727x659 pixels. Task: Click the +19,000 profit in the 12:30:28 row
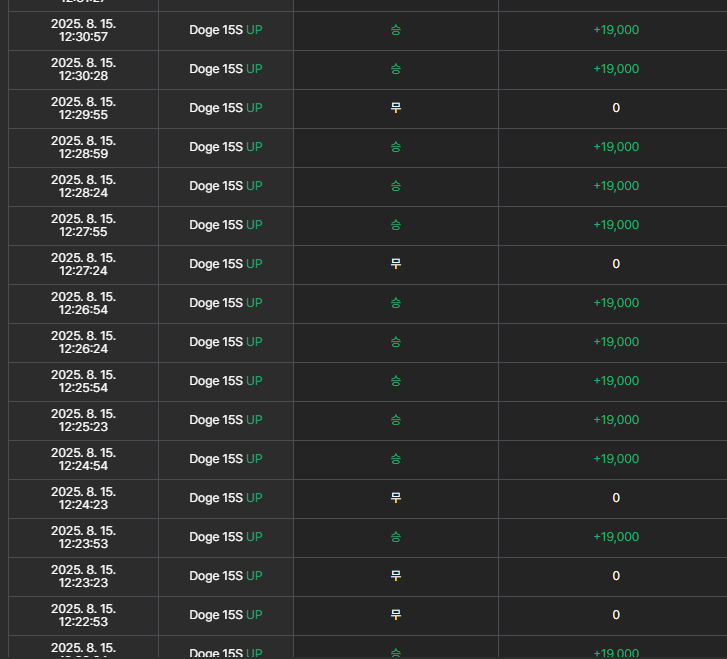(616, 69)
